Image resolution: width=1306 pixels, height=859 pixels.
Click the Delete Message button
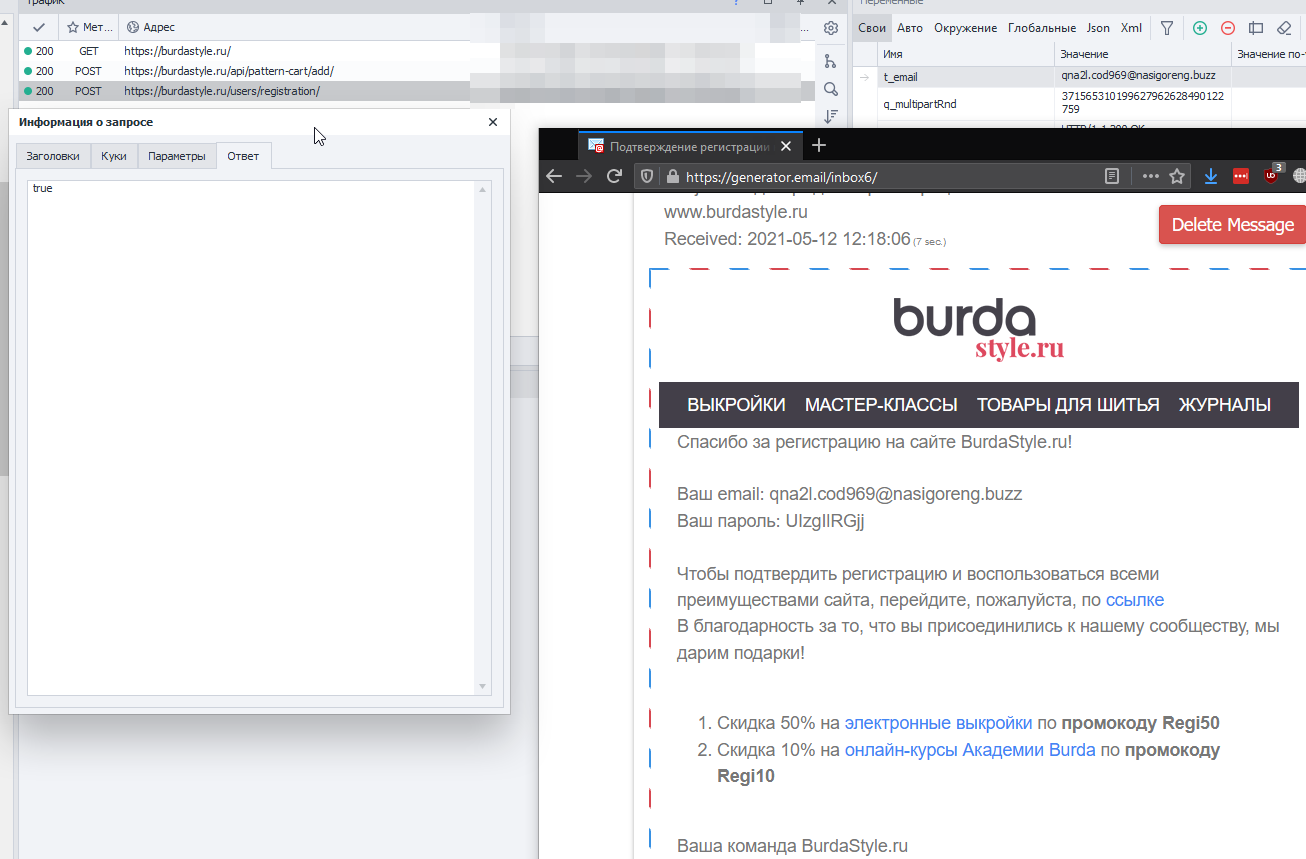(1232, 225)
